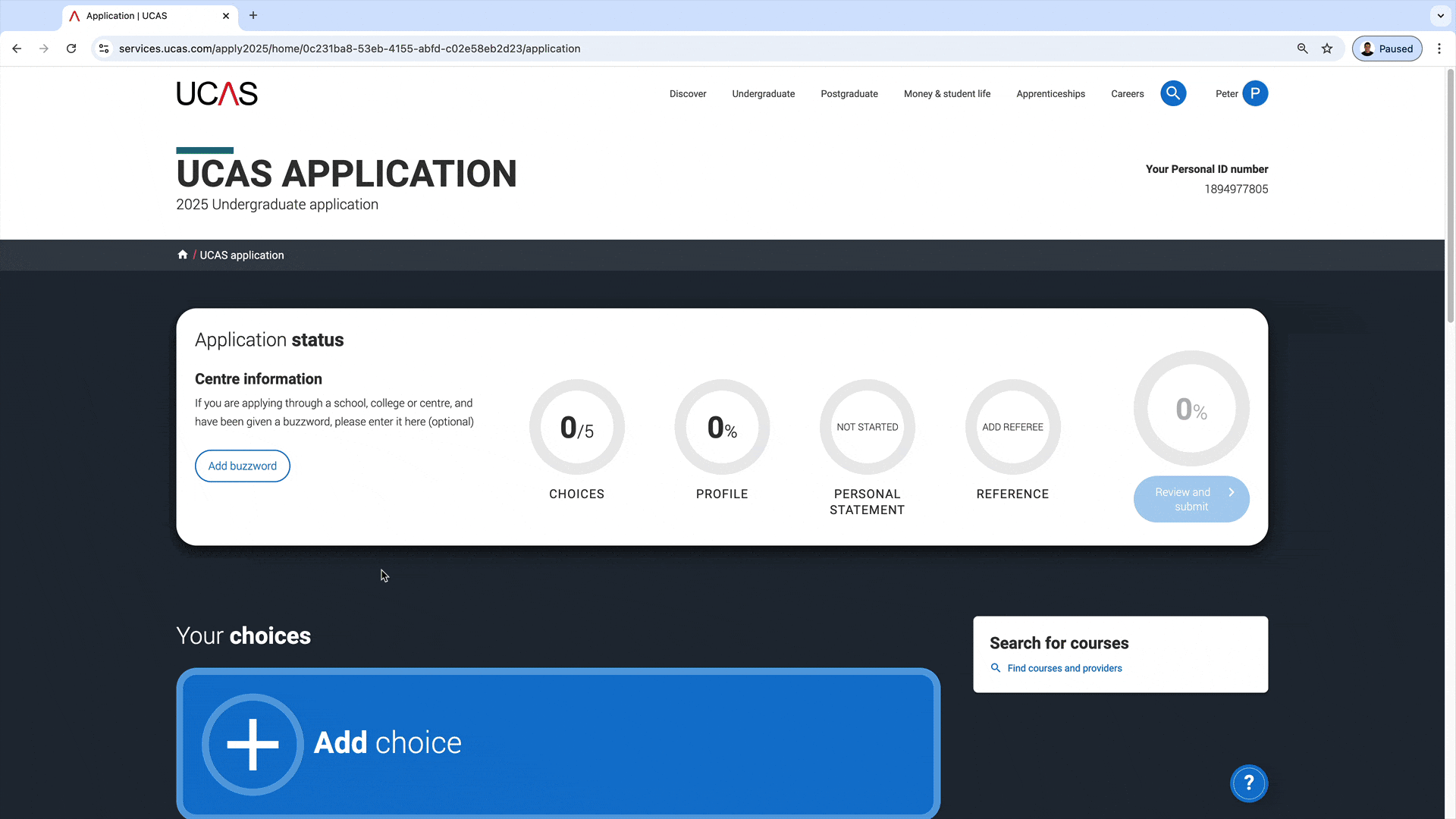
Task: Click the REFERENCE label
Action: pos(1013,494)
